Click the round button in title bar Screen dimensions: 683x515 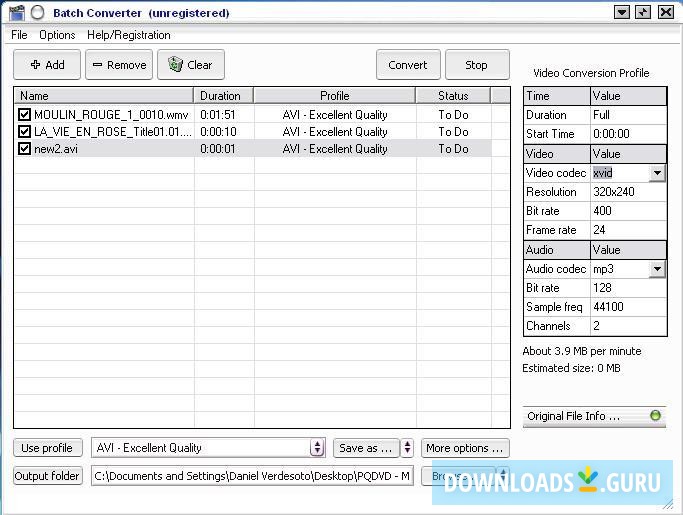(38, 13)
